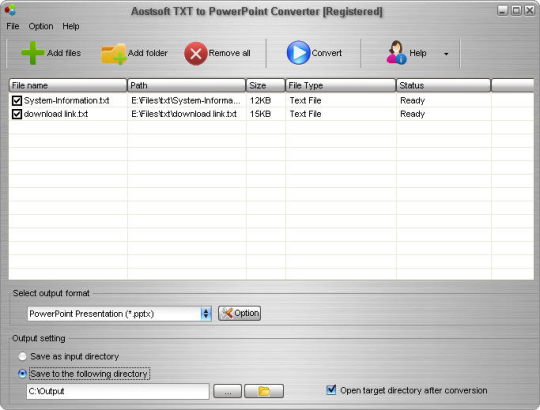Open the File menu
Screen dimensions: 540x410
(x=13, y=26)
